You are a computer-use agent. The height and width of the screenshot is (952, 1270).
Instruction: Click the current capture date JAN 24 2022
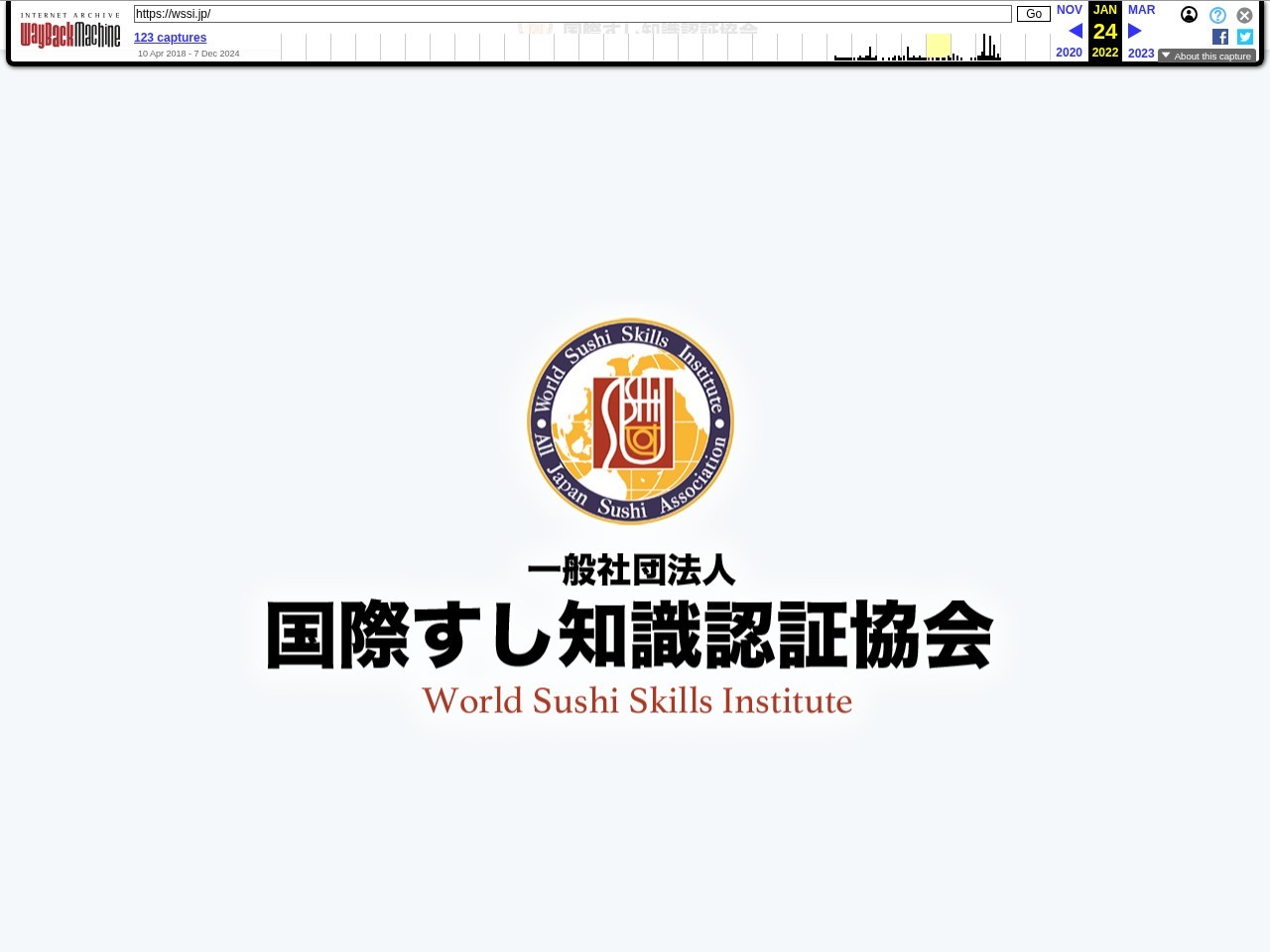pyautogui.click(x=1105, y=31)
